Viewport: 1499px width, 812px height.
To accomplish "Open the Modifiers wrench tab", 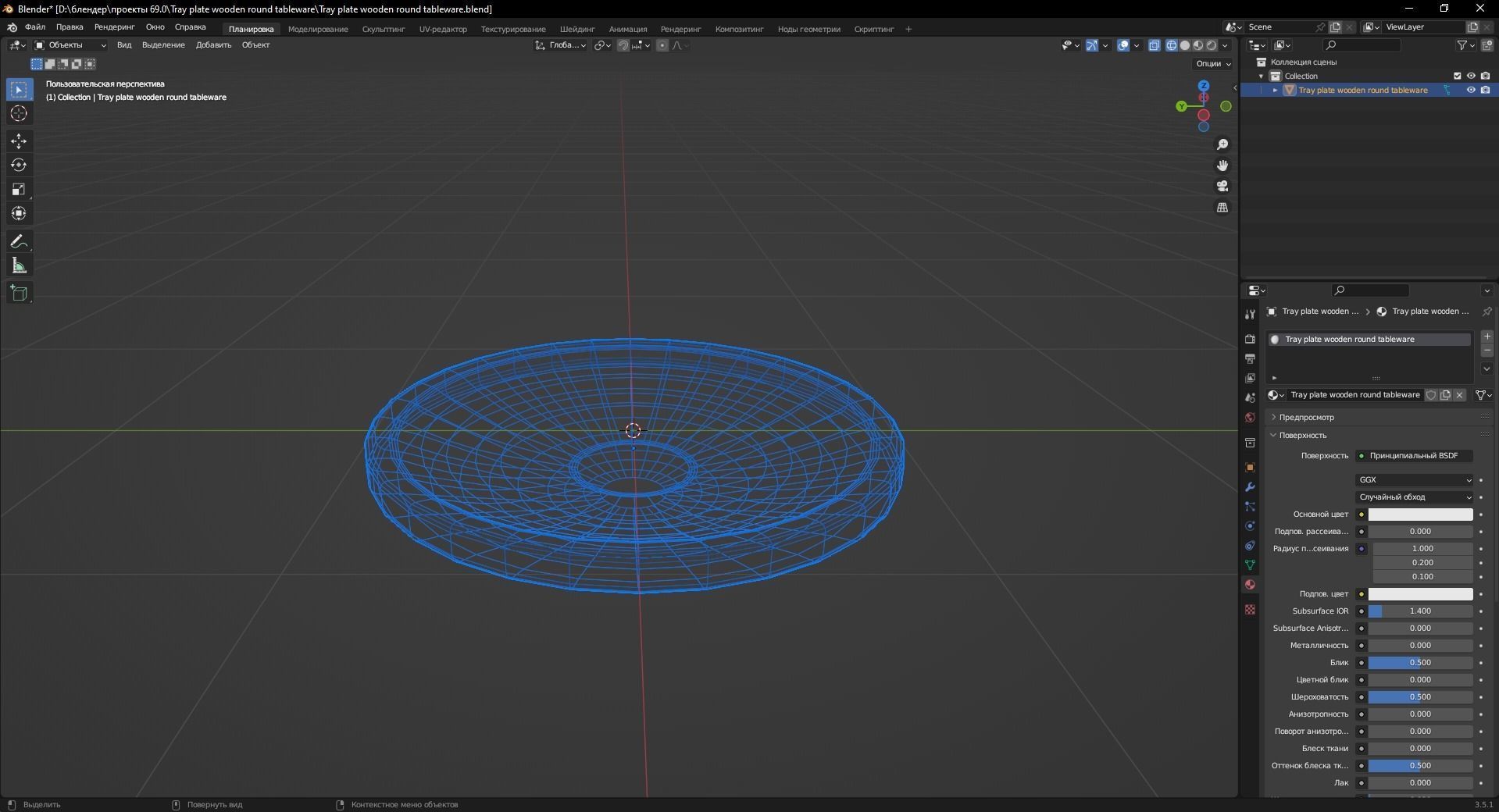I will (x=1250, y=486).
